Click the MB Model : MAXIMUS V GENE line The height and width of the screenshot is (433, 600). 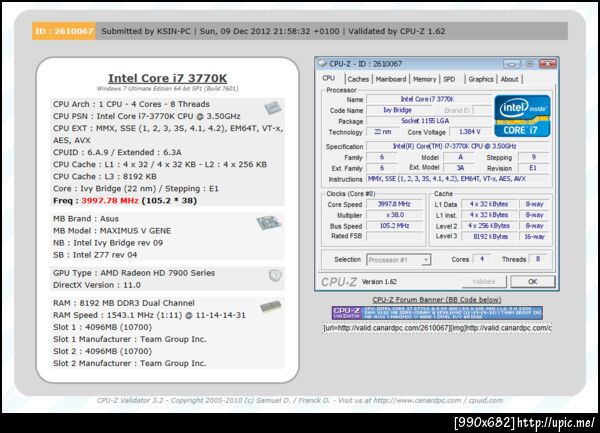112,231
